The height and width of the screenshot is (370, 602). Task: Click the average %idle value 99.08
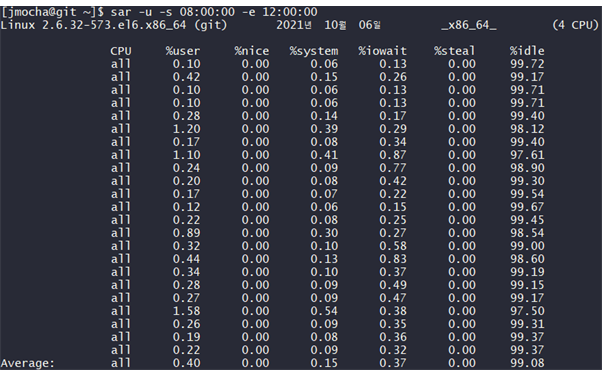pos(527,363)
